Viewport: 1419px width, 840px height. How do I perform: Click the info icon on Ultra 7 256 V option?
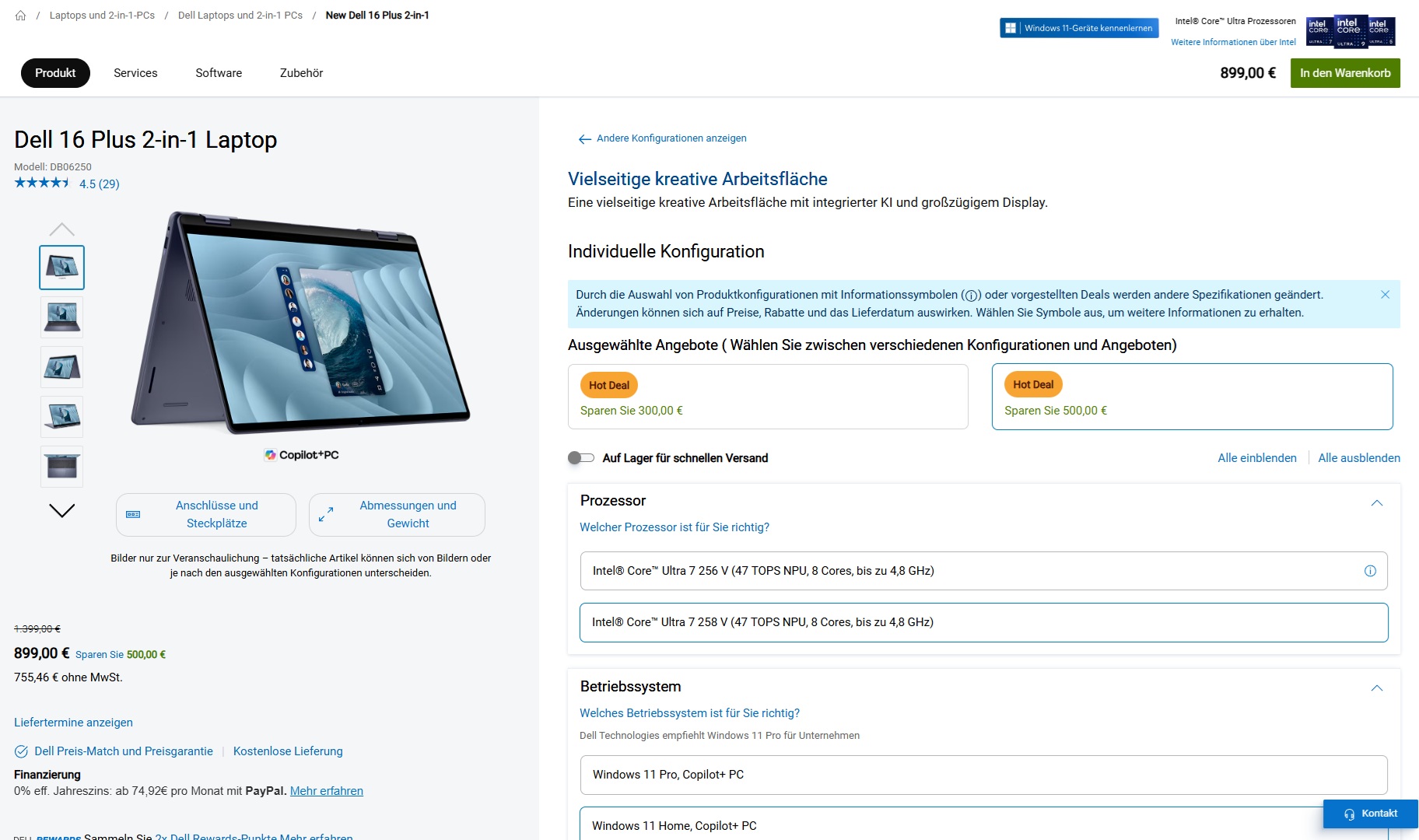1370,571
